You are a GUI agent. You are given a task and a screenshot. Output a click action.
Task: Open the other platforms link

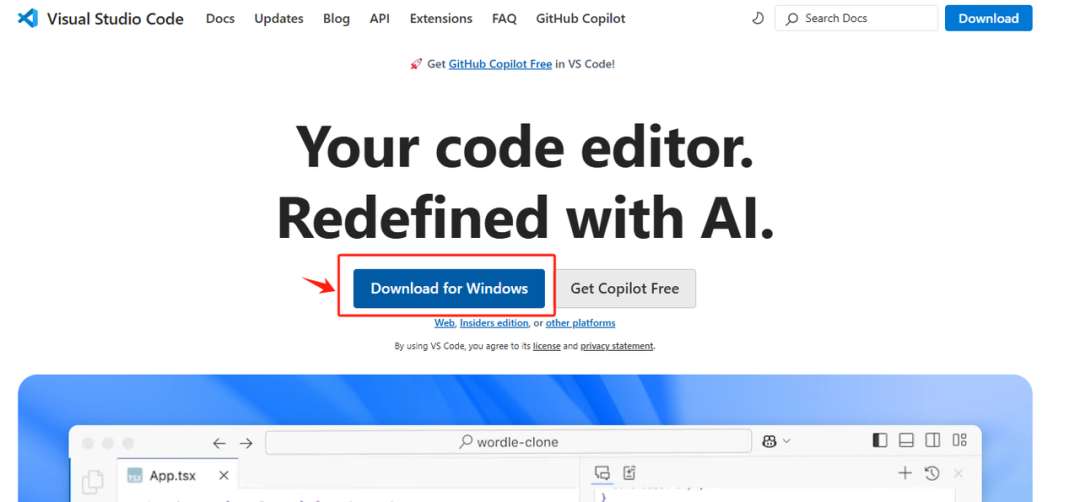(x=581, y=323)
